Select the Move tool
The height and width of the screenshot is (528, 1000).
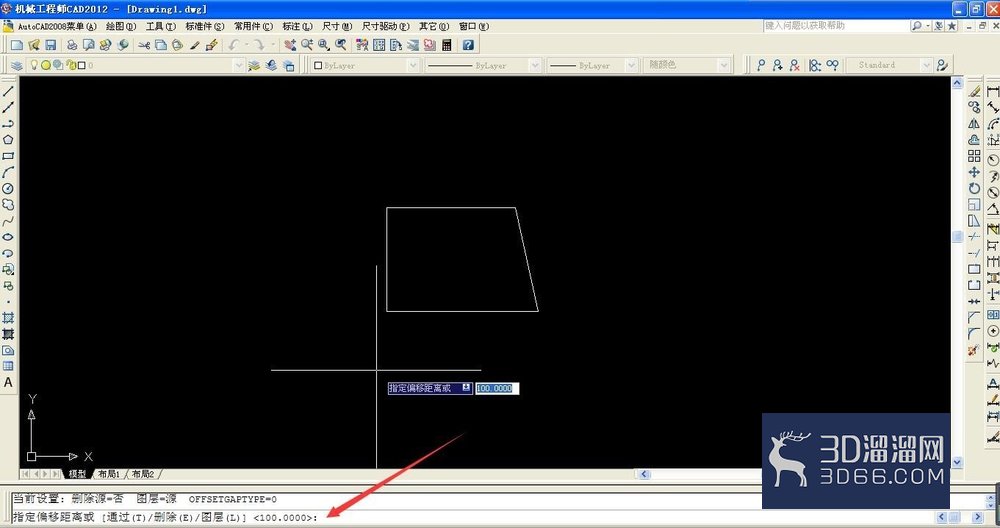pos(974,172)
